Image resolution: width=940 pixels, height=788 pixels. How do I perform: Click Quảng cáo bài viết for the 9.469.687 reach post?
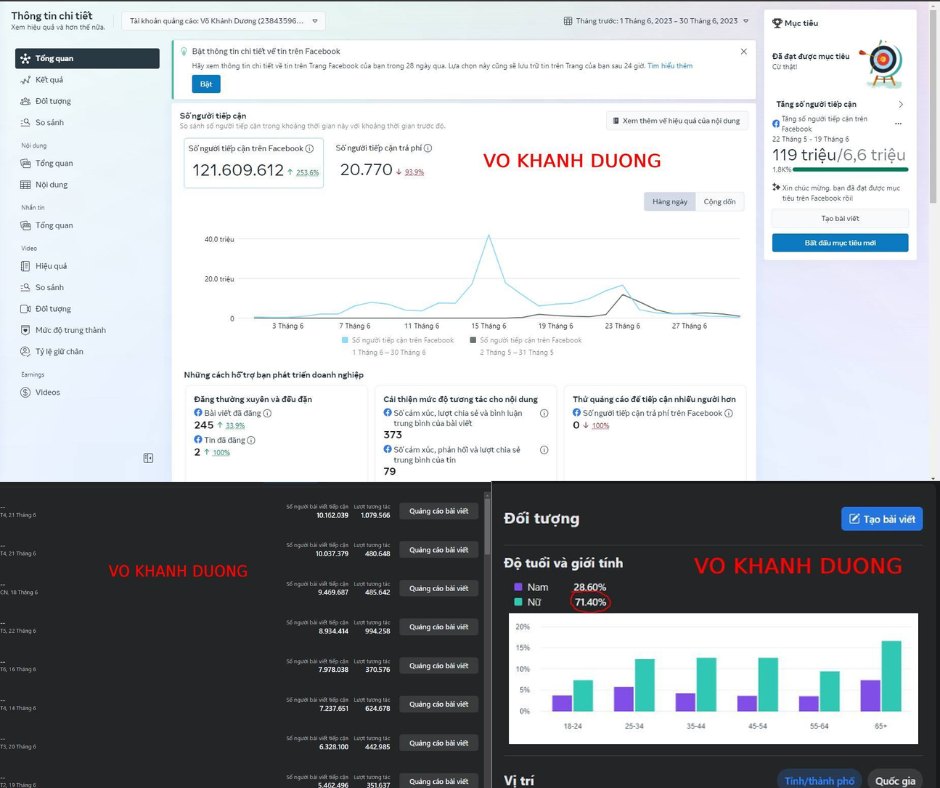[439, 588]
